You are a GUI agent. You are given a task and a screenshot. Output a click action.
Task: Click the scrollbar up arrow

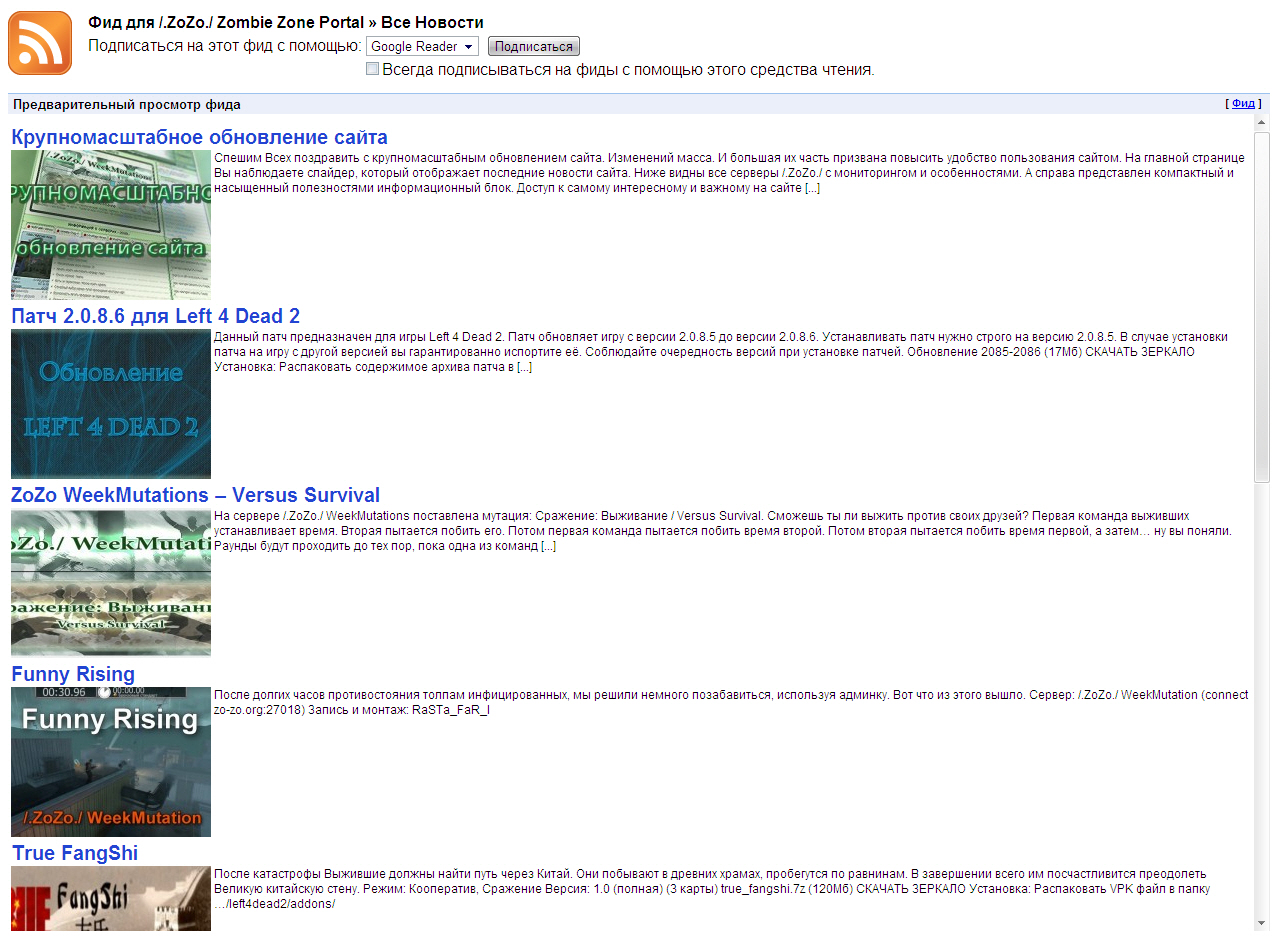(1261, 123)
